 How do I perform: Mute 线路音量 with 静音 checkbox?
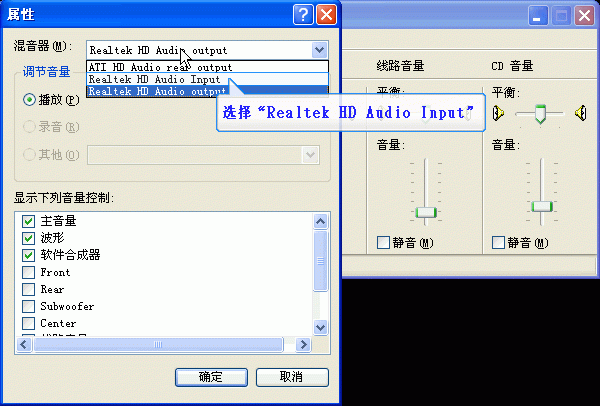[x=383, y=243]
